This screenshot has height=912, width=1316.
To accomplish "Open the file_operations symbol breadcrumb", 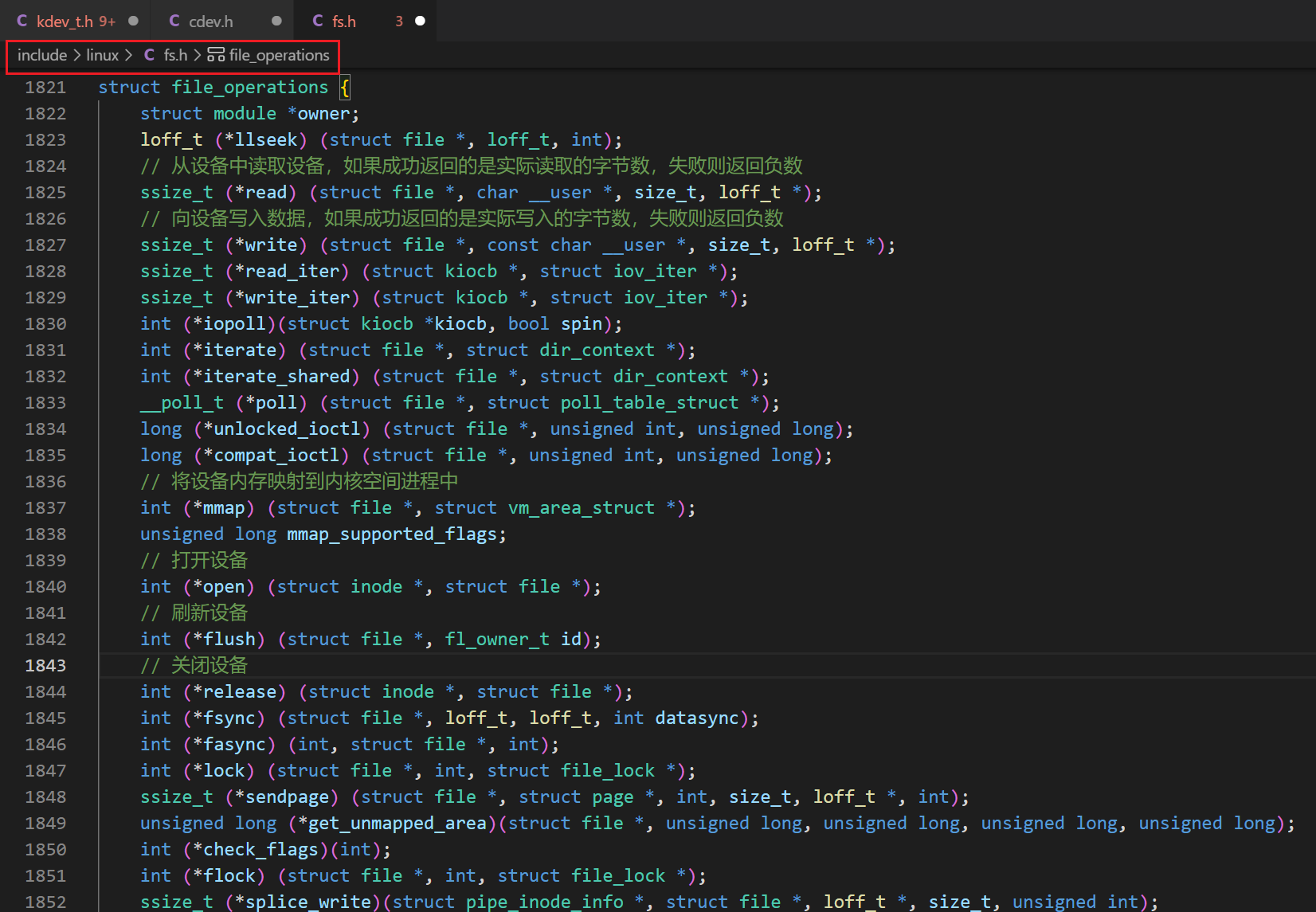I will (x=279, y=56).
